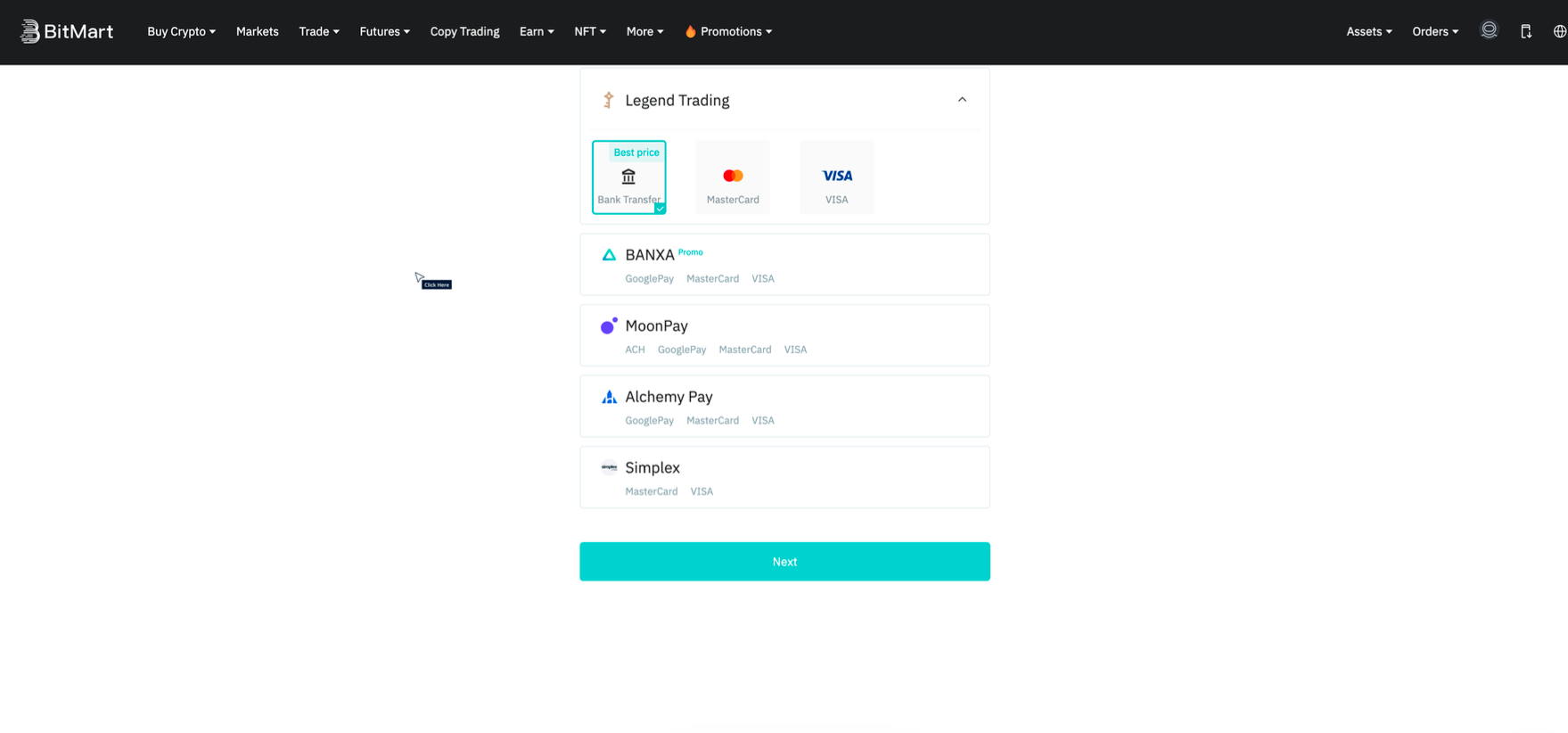
Task: Expand the More menu
Action: [x=644, y=31]
